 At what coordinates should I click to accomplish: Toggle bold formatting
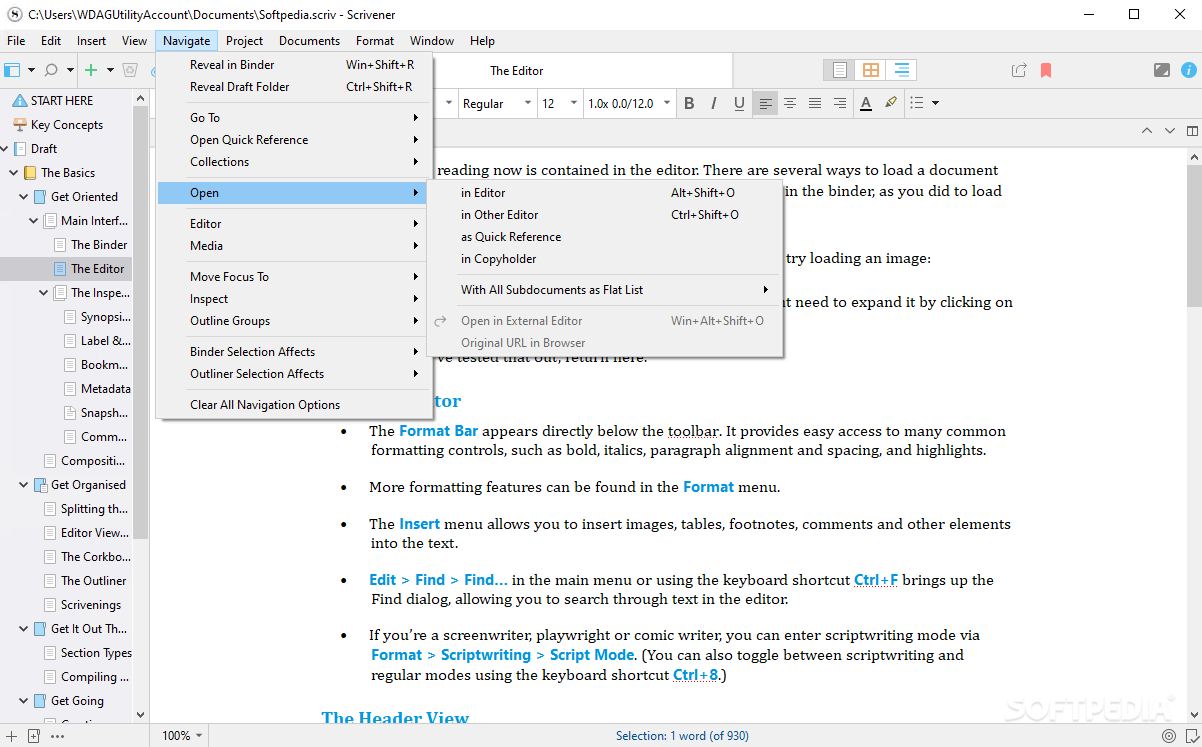point(689,103)
